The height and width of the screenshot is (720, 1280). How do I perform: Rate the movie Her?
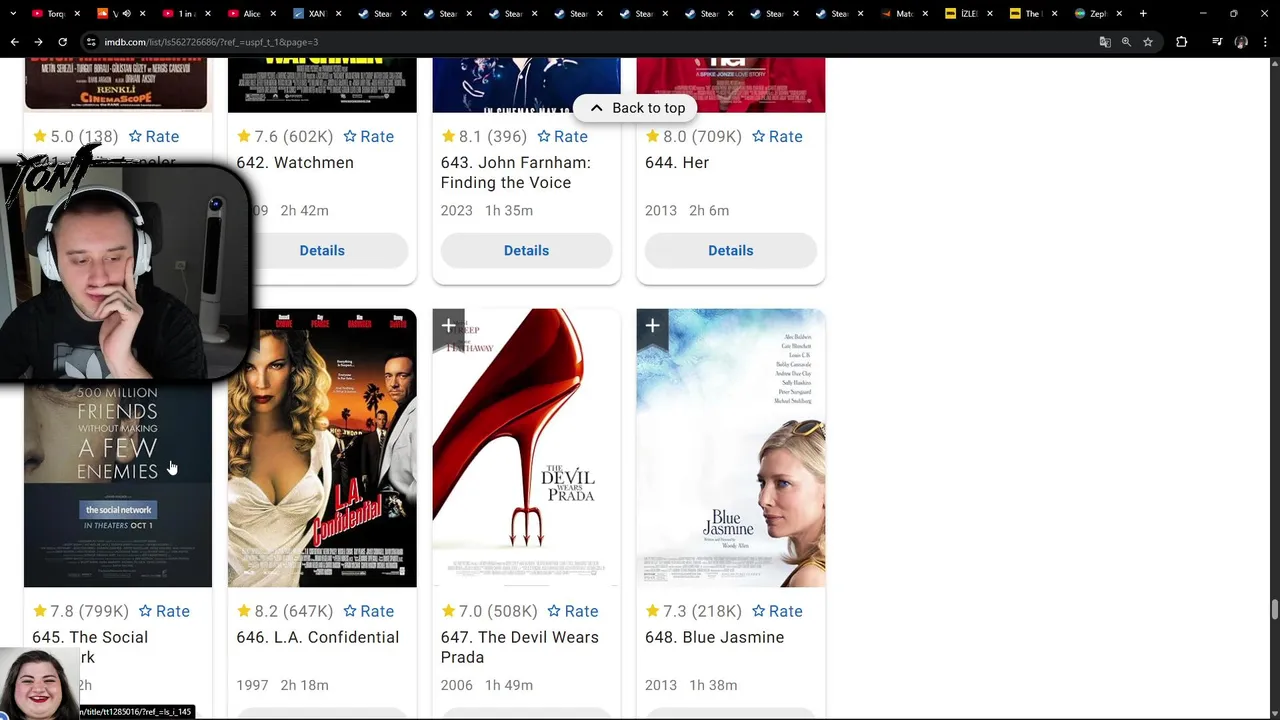(777, 137)
